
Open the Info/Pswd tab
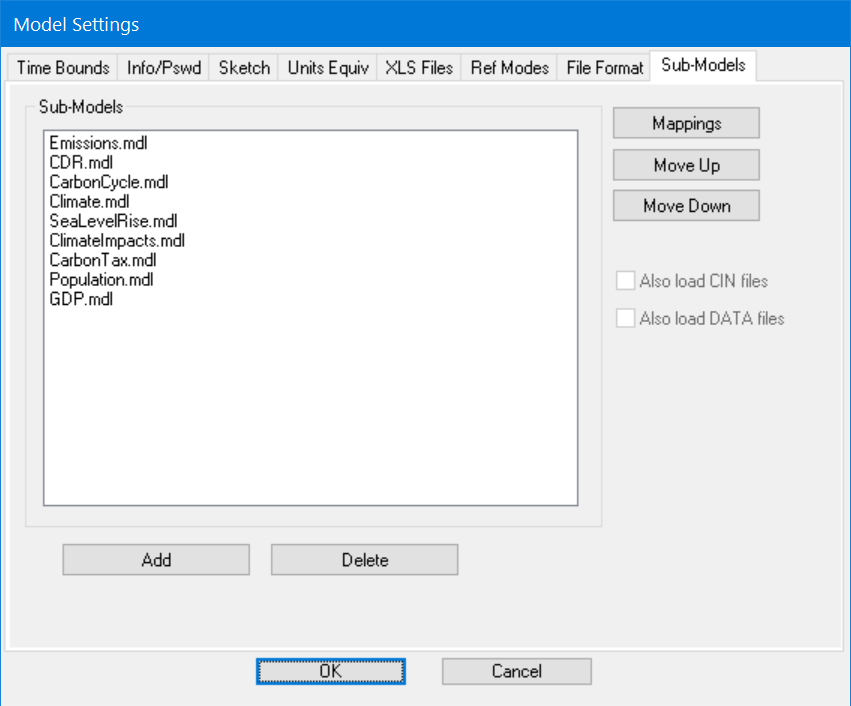[x=163, y=67]
